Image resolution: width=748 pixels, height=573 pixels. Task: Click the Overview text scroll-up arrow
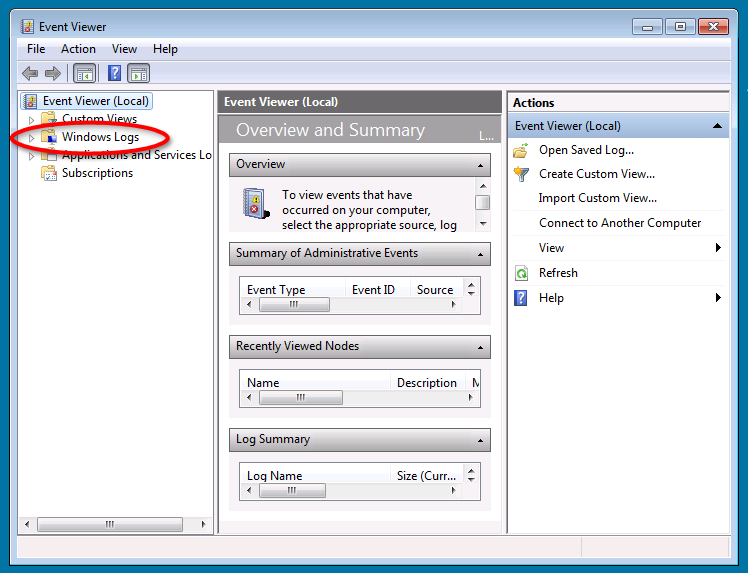[483, 186]
